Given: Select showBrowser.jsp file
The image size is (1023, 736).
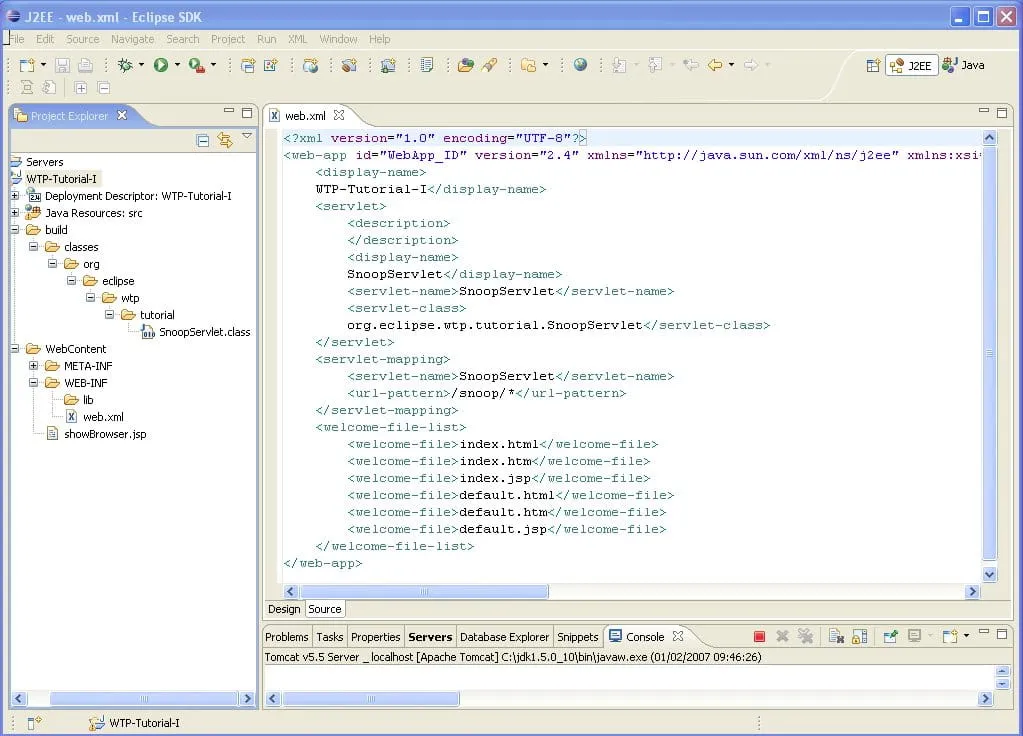Looking at the screenshot, I should coord(105,434).
